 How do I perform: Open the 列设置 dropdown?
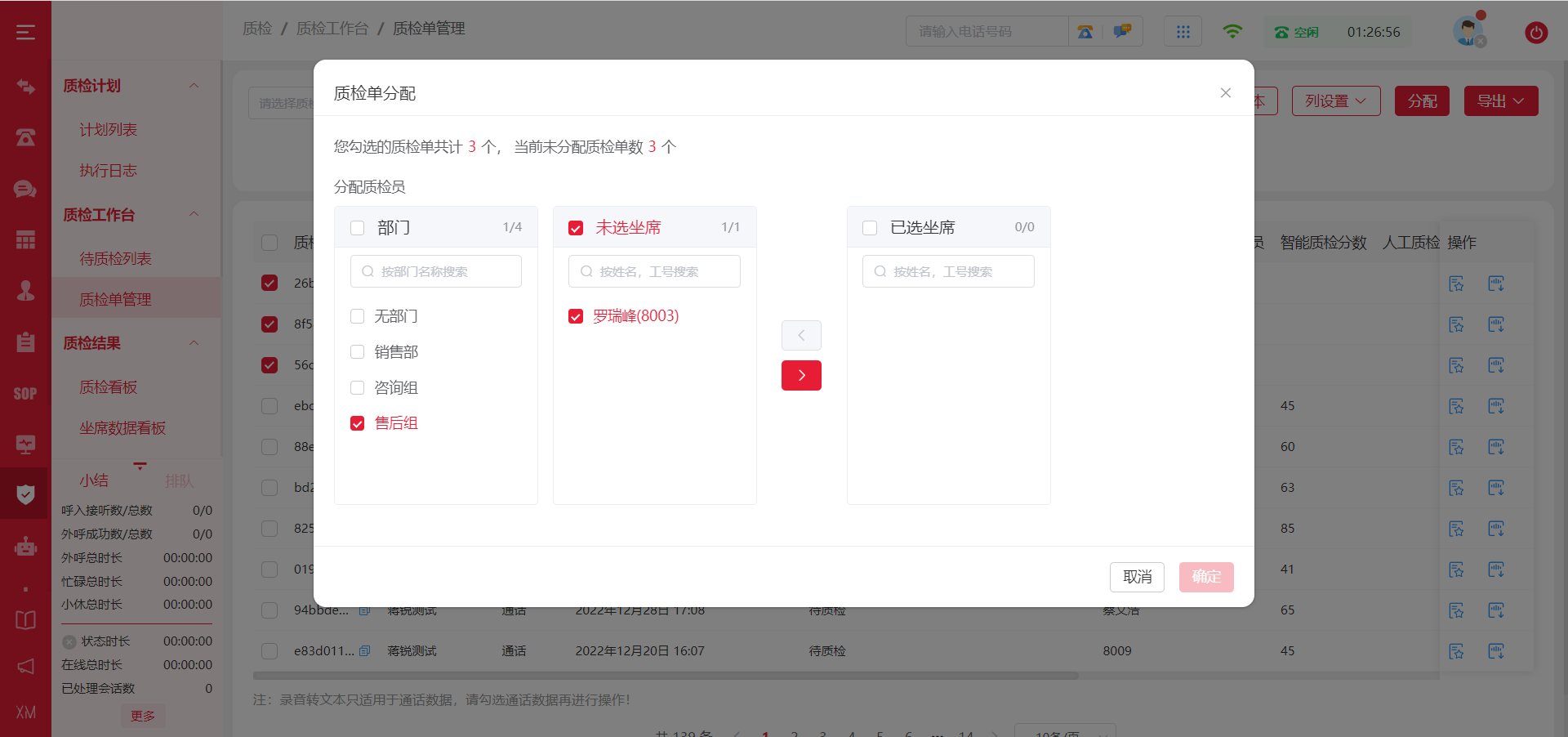(1335, 101)
